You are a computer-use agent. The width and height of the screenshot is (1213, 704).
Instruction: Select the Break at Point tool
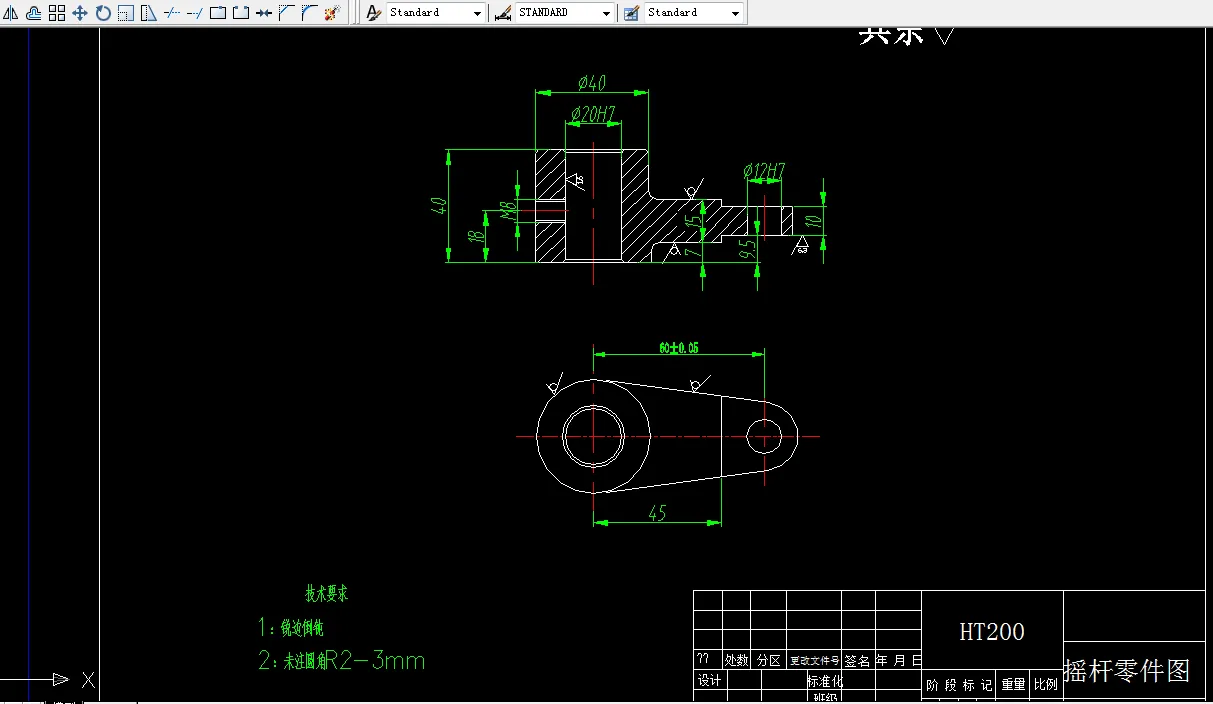[x=217, y=13]
